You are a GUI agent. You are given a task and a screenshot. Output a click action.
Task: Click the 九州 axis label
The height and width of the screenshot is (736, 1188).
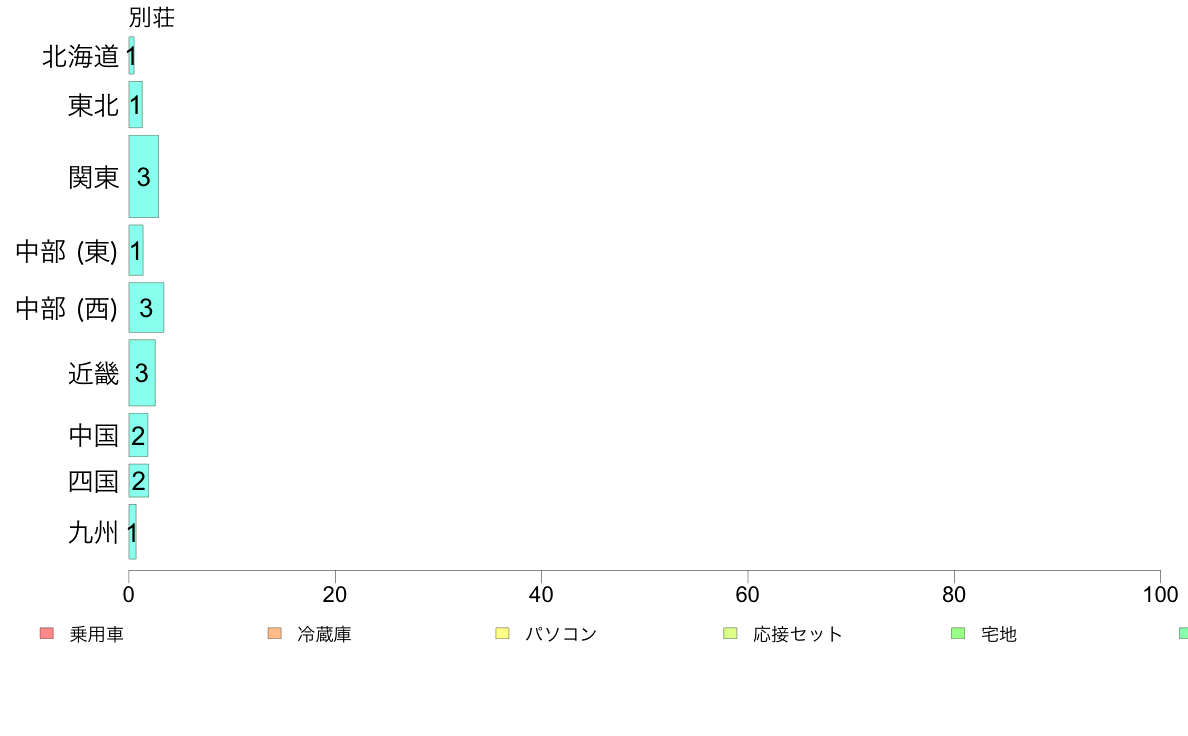[93, 532]
